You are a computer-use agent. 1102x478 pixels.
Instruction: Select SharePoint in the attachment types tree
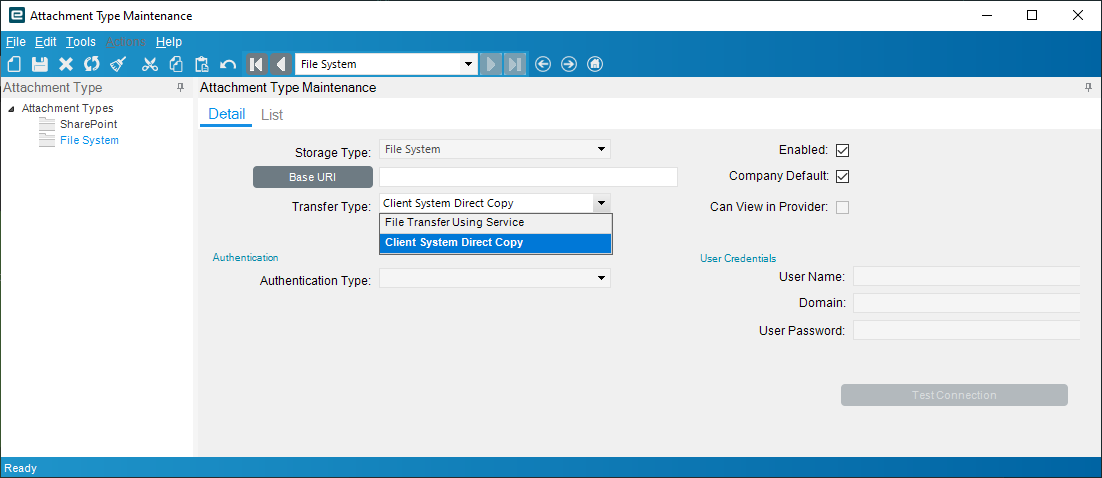pos(88,124)
